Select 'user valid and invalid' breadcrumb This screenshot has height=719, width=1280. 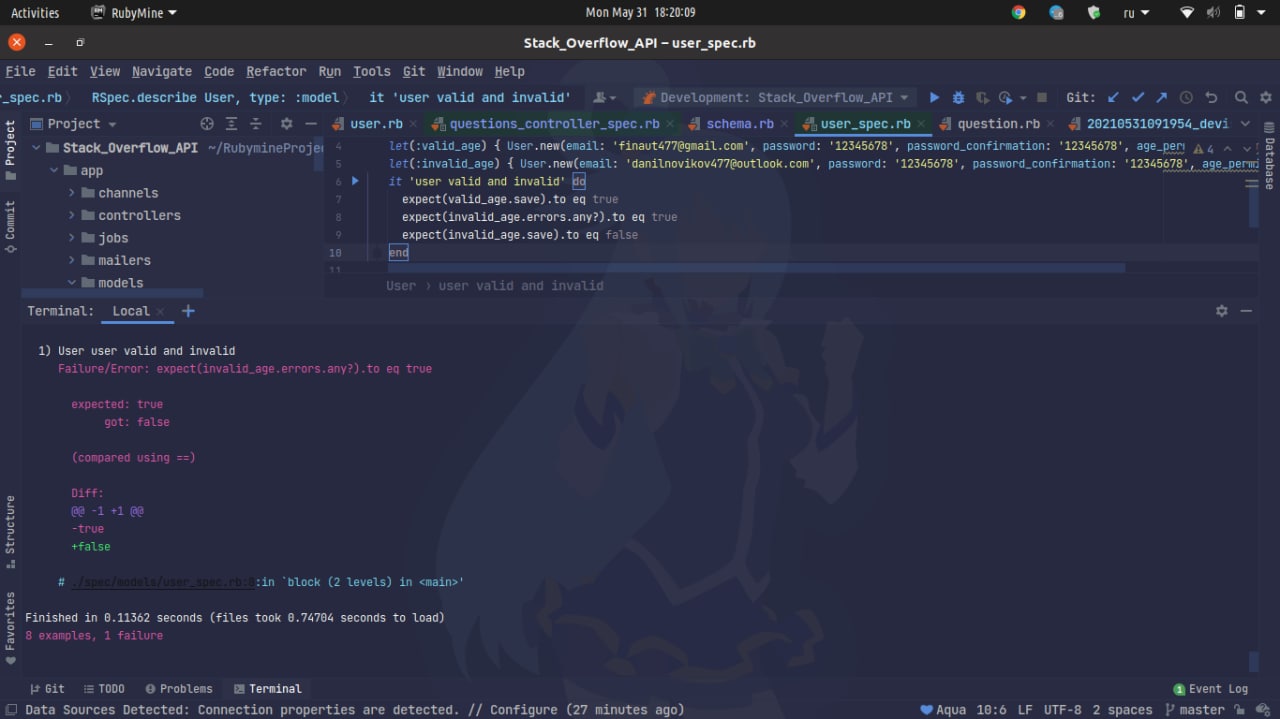(x=521, y=286)
